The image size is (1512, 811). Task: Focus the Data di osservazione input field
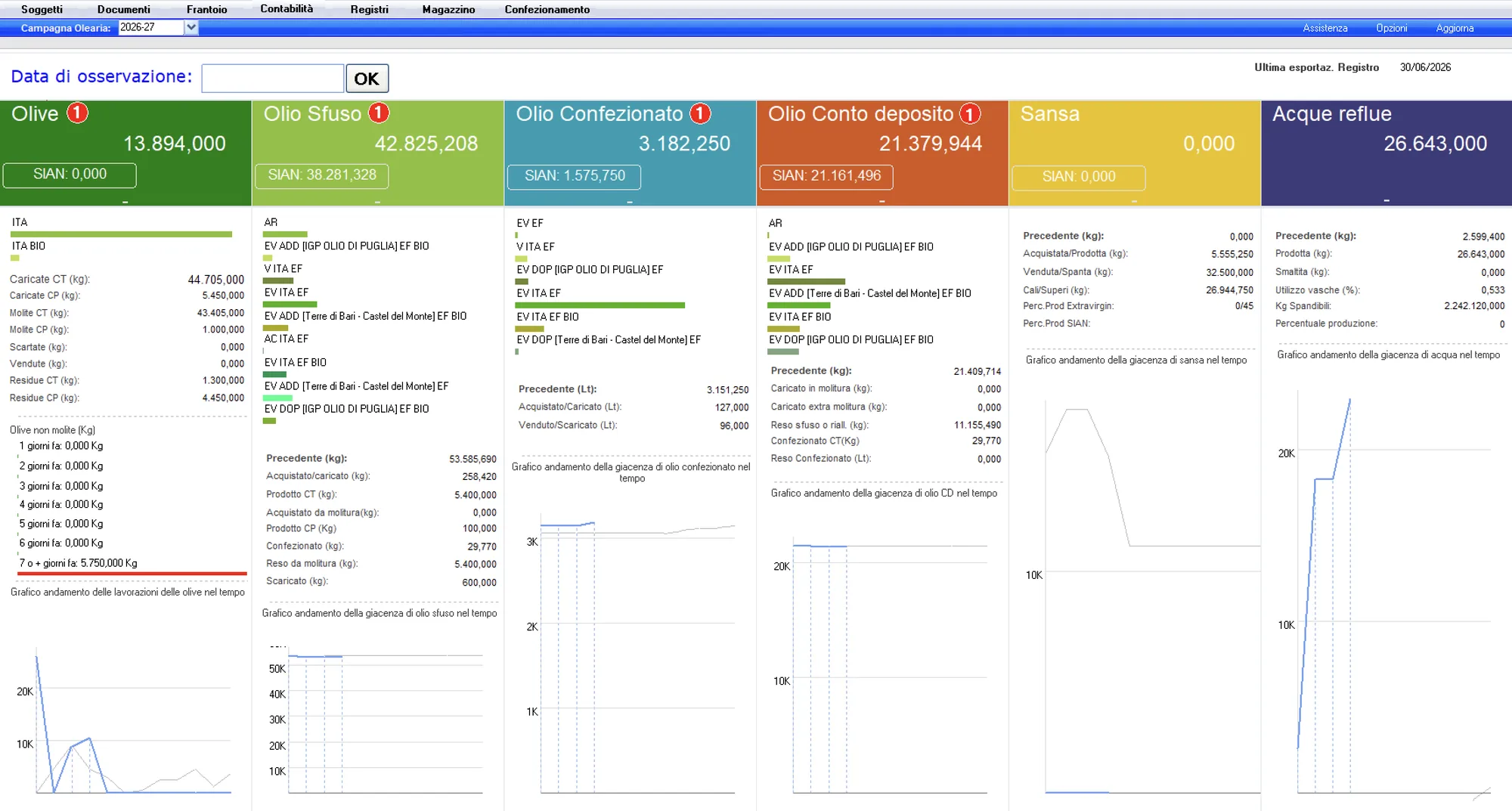[273, 79]
